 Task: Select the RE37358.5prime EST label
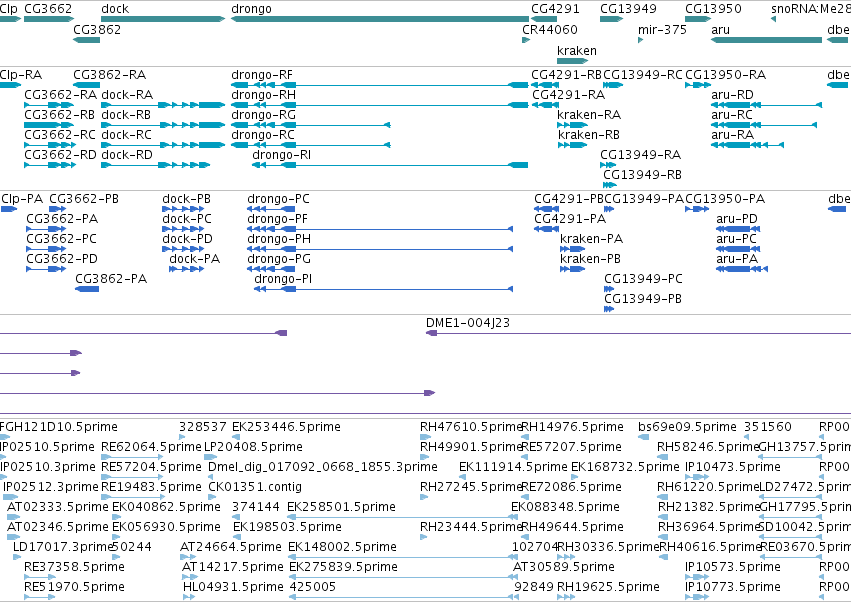click(x=74, y=567)
